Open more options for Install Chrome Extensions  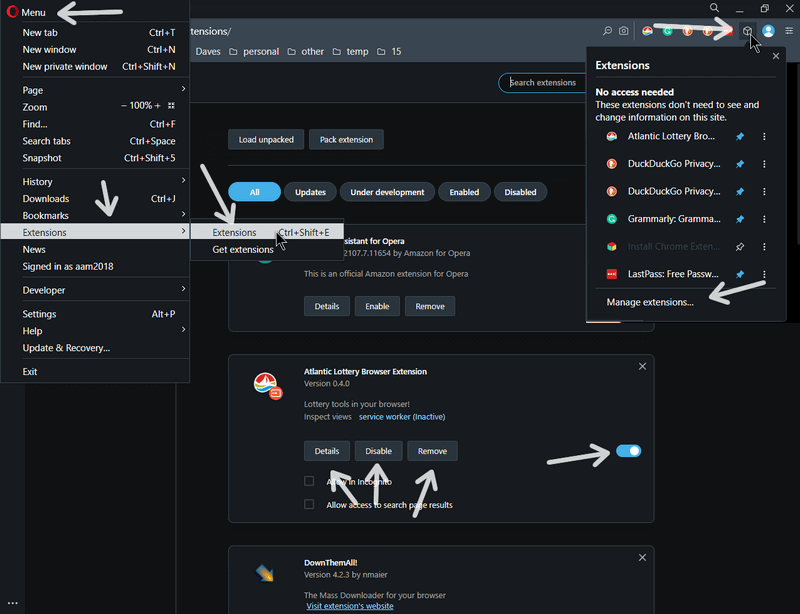[764, 247]
